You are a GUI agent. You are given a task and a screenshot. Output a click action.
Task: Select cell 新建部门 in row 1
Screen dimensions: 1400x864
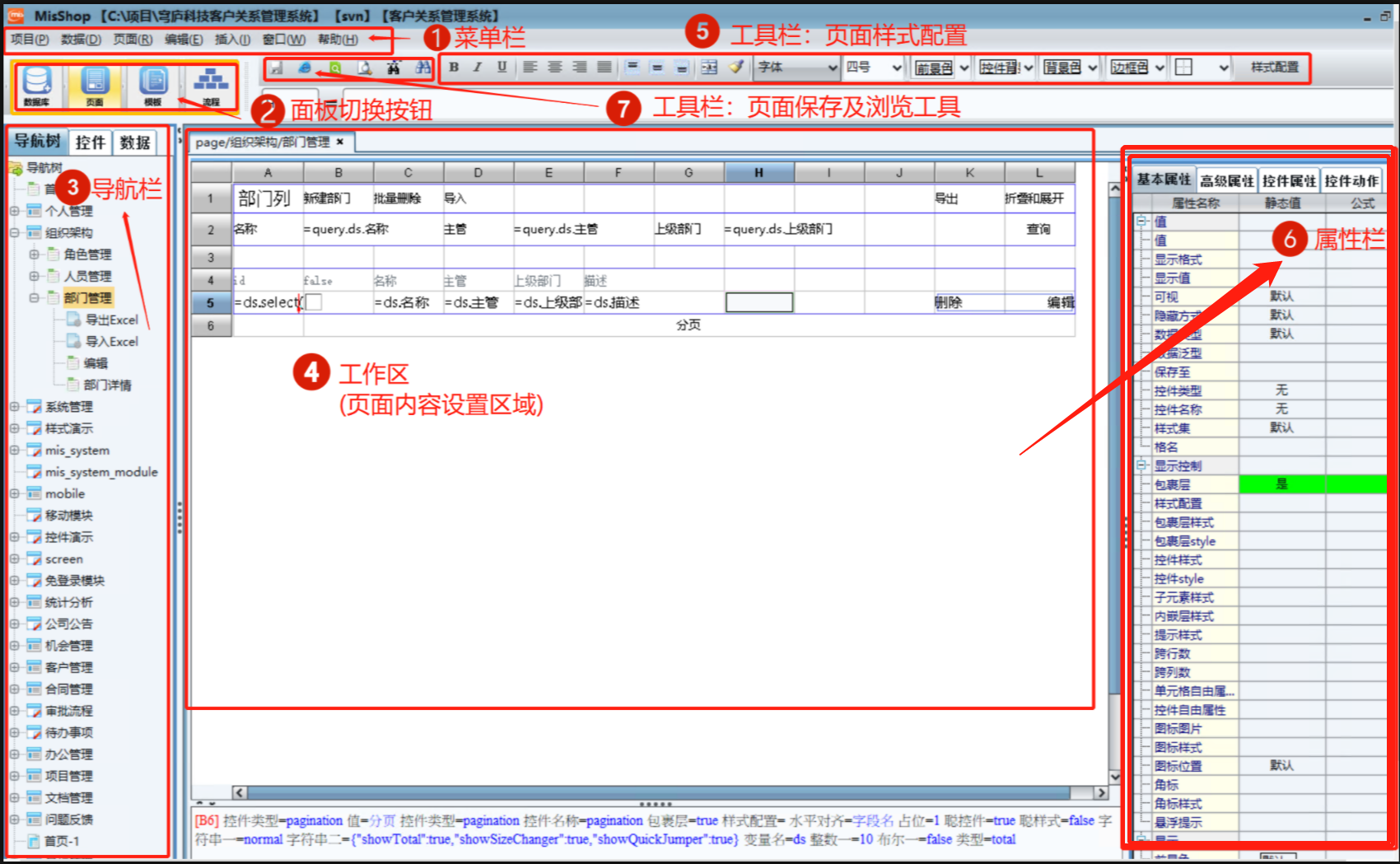338,198
